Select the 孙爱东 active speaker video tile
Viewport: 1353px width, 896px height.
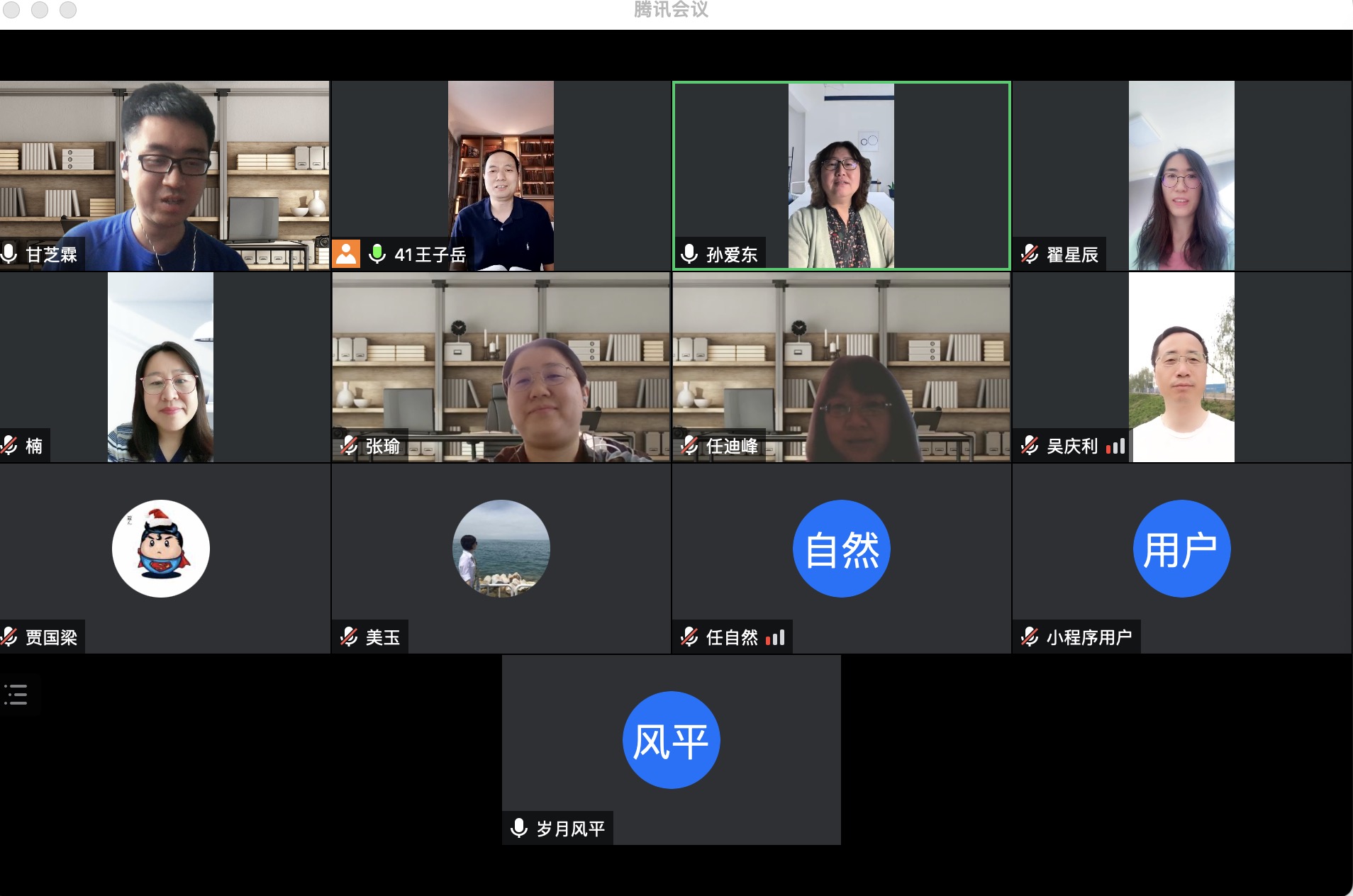click(x=841, y=175)
